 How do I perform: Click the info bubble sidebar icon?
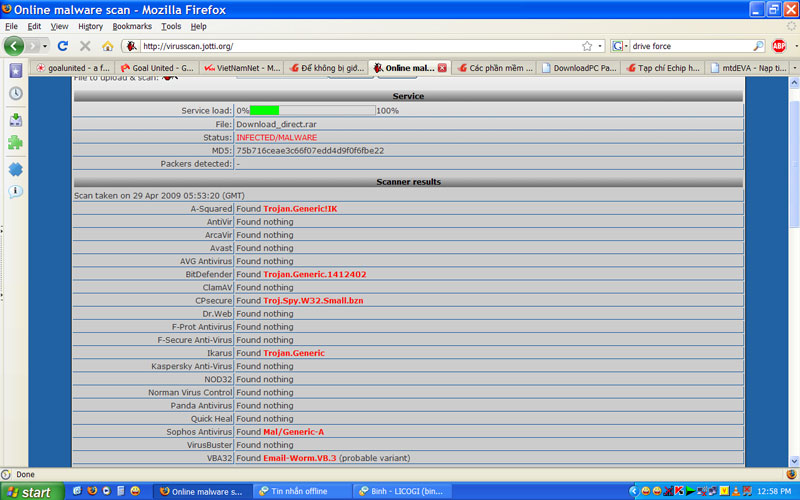point(15,192)
